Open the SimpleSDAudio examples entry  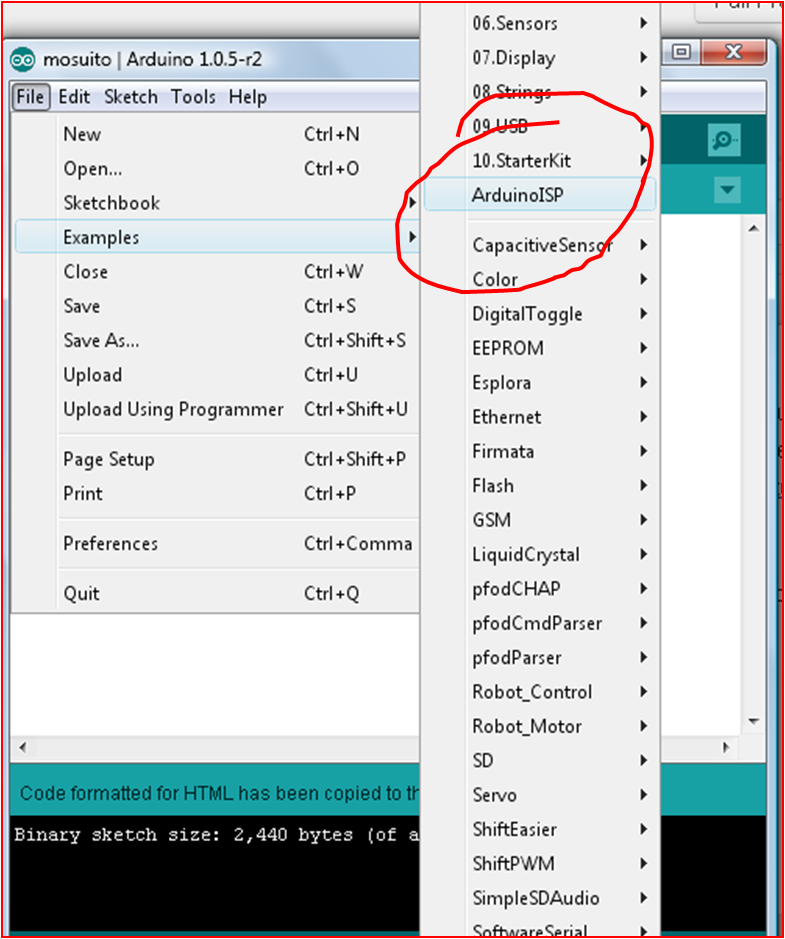[540, 898]
